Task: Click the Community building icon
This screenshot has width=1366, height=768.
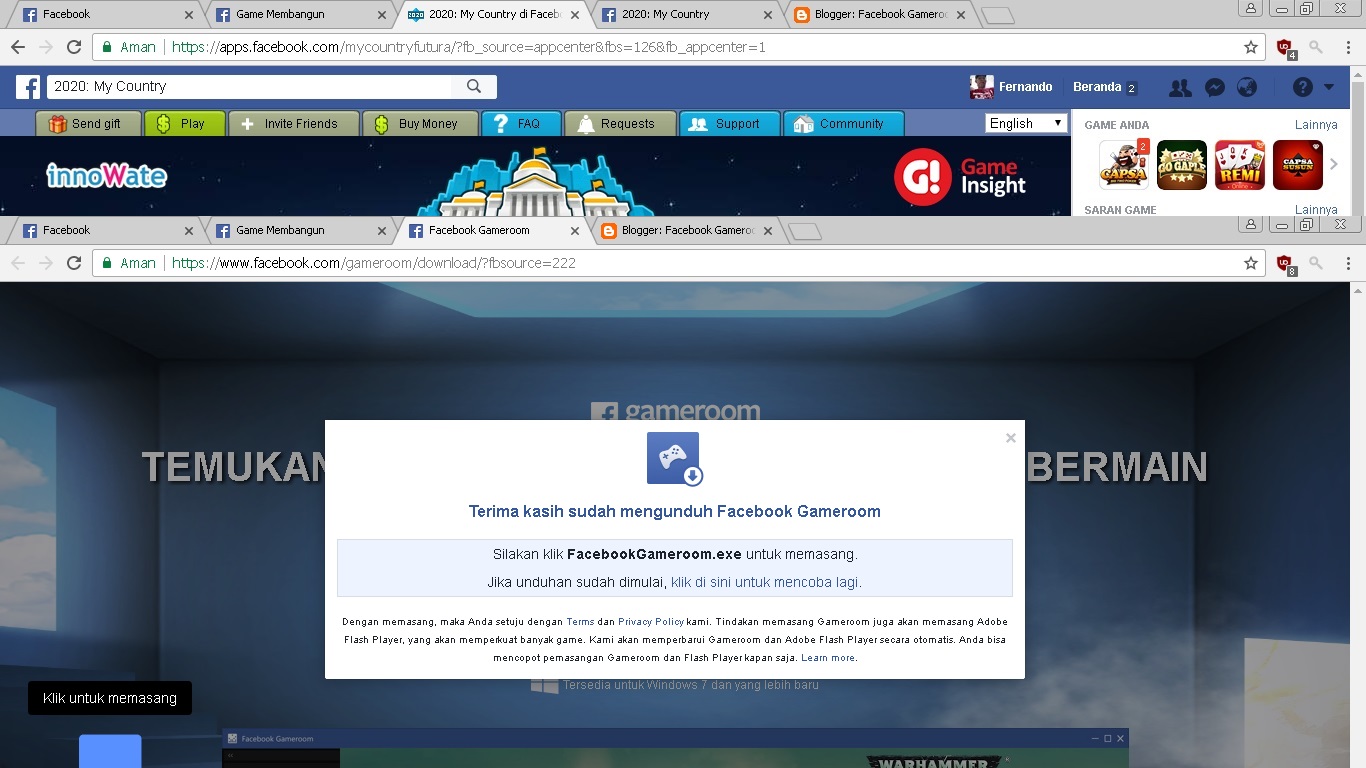Action: pyautogui.click(x=801, y=123)
